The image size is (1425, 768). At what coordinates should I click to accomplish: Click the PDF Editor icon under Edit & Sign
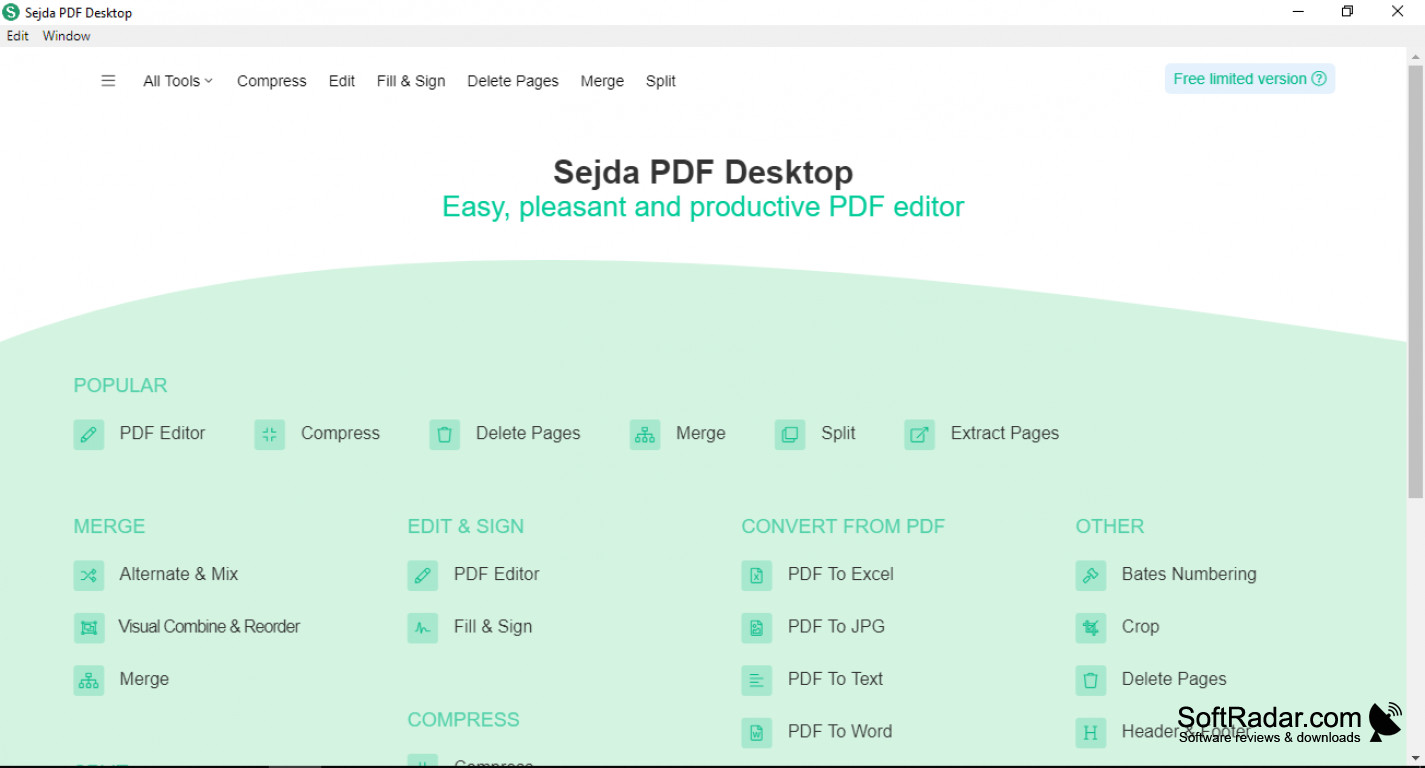(423, 575)
